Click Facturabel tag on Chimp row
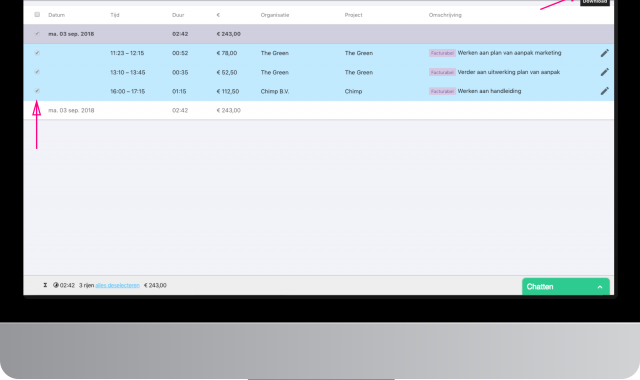 [442, 91]
